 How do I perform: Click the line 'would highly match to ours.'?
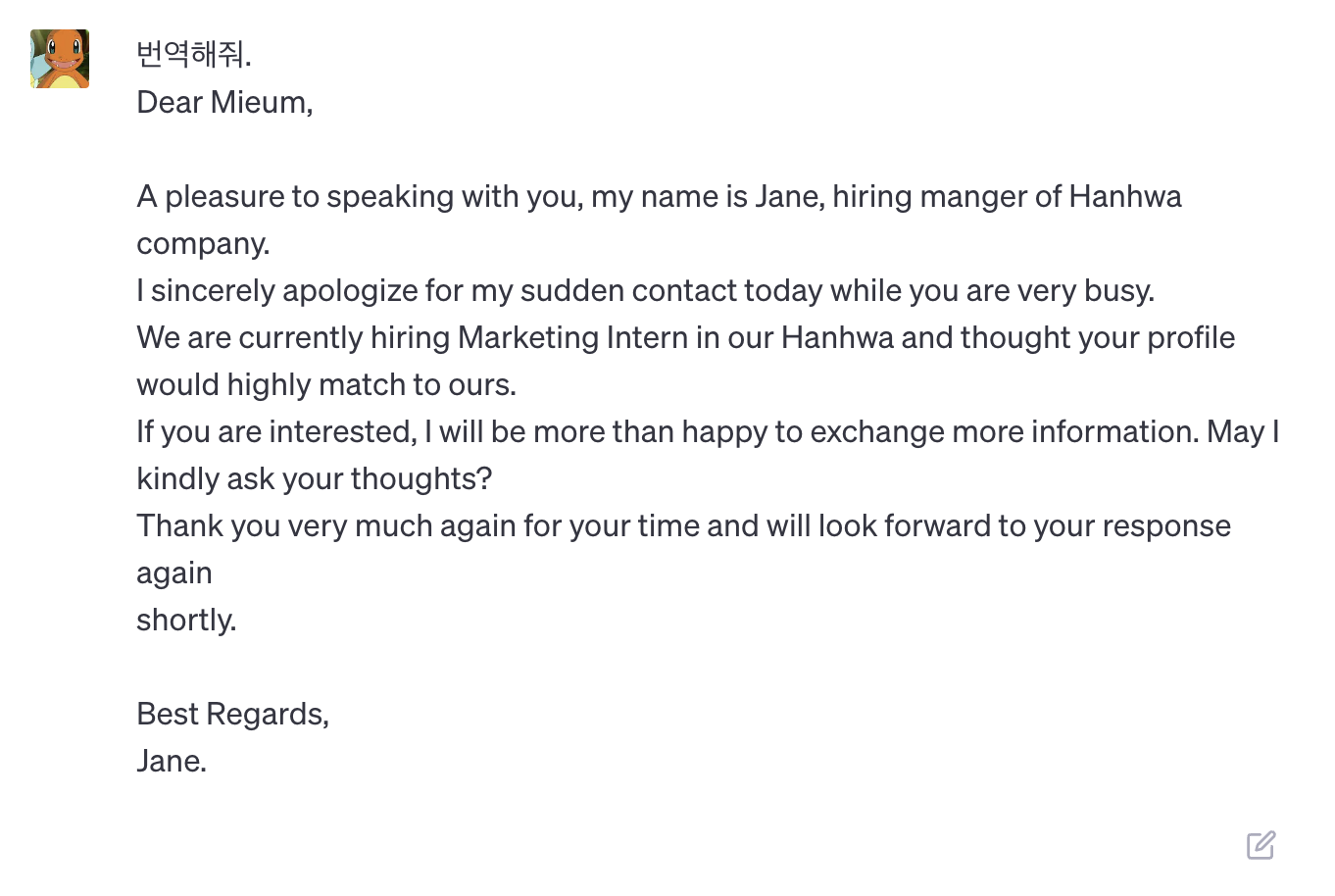[x=326, y=384]
